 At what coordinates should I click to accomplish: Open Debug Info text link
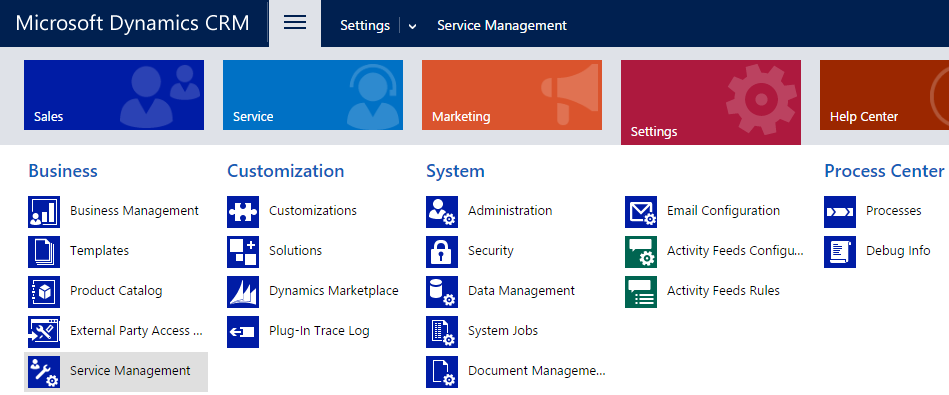tap(898, 250)
